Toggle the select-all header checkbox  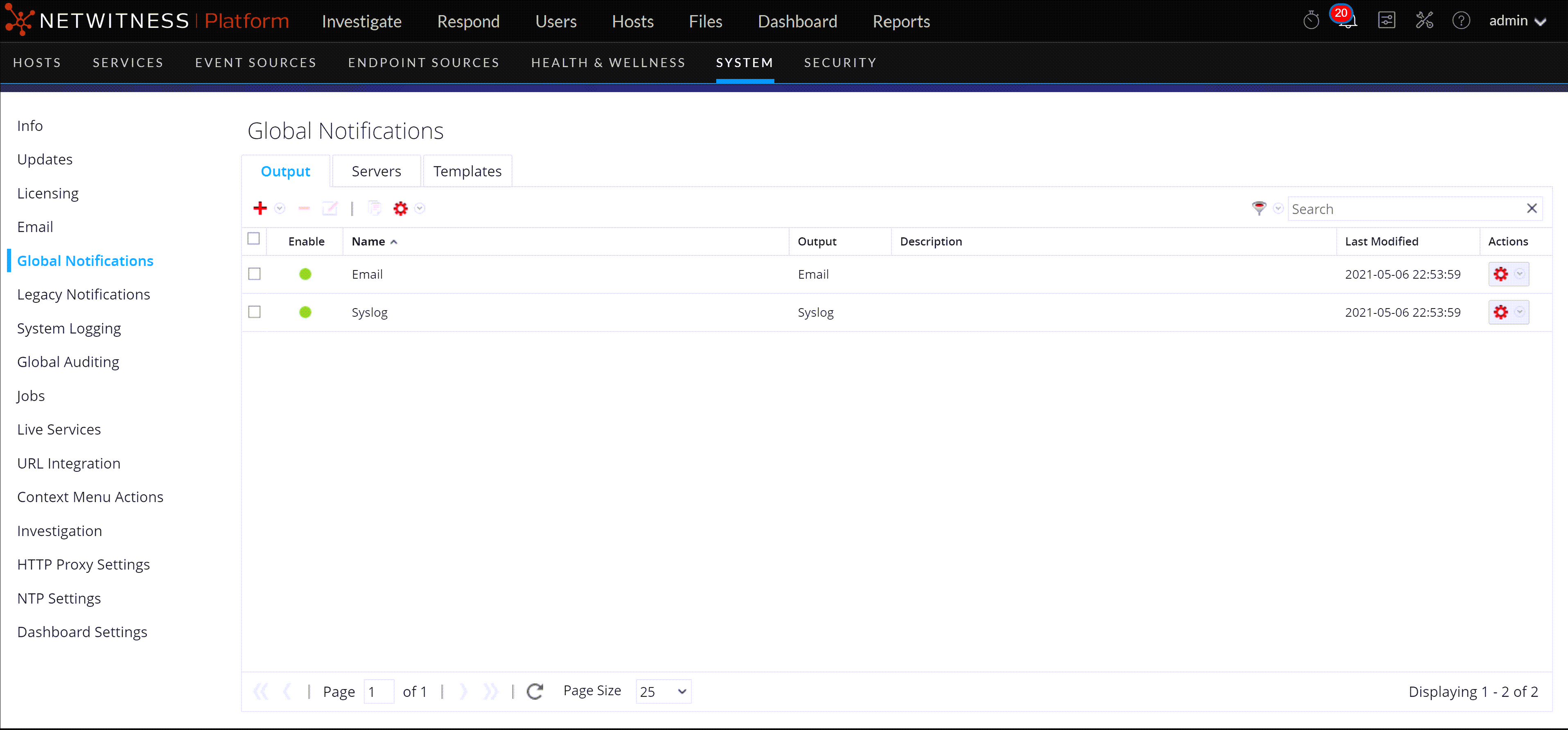pyautogui.click(x=254, y=239)
